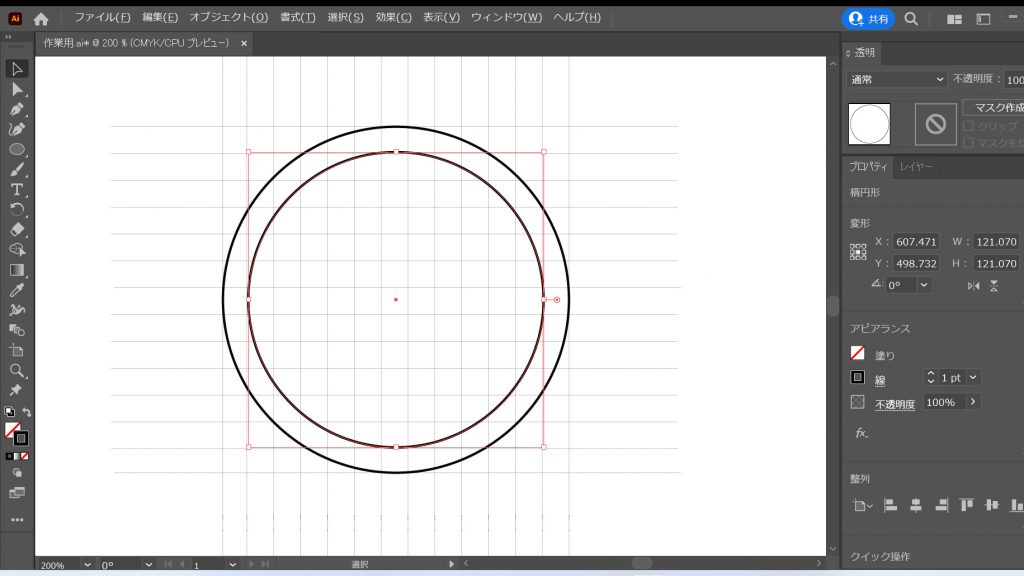Toggle the invert mask checkbox

point(968,142)
